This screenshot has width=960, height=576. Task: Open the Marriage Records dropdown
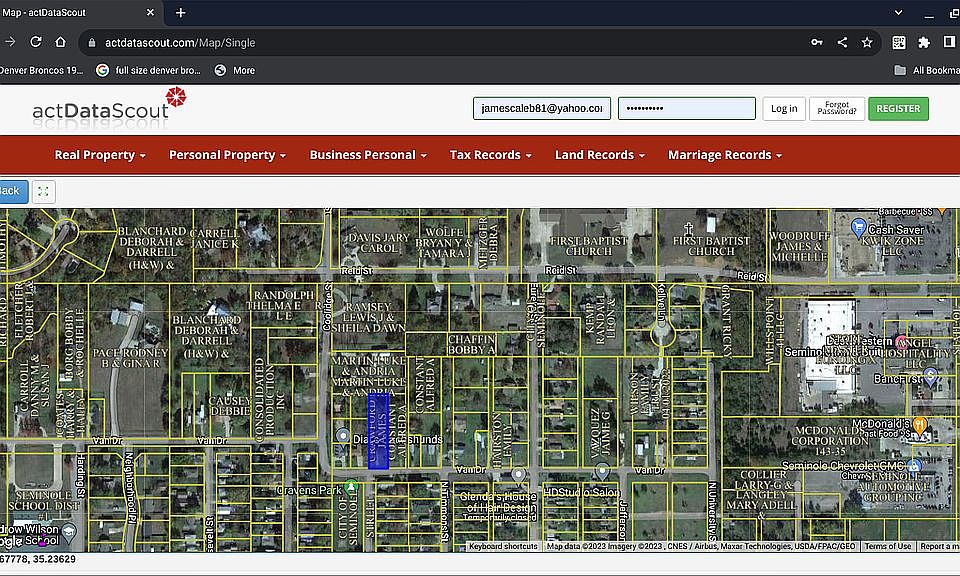point(725,155)
